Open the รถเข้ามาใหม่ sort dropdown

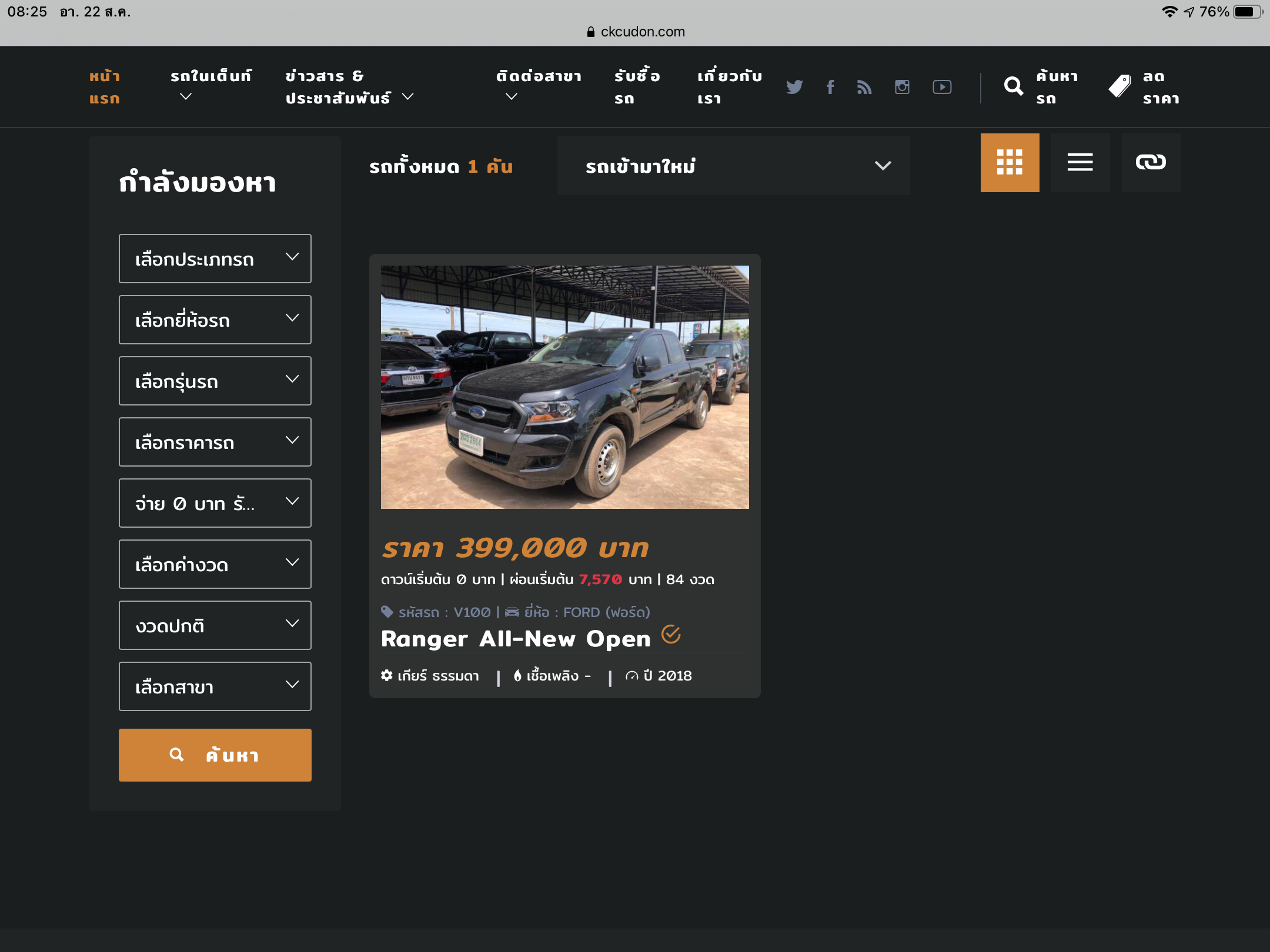pyautogui.click(x=733, y=166)
